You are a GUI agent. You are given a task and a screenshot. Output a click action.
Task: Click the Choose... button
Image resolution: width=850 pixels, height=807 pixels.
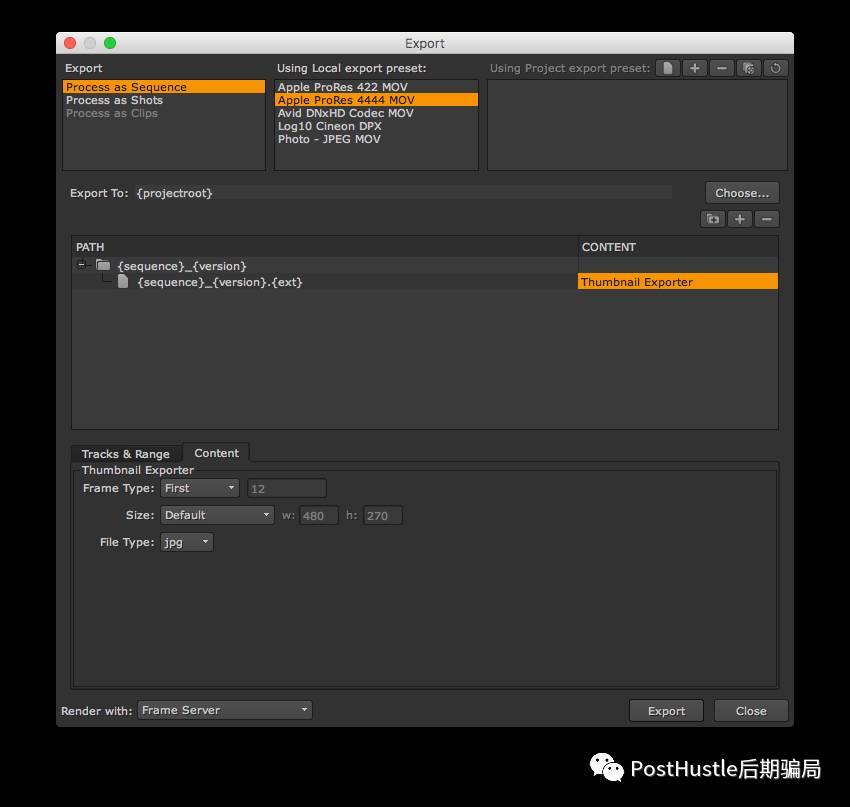click(742, 193)
